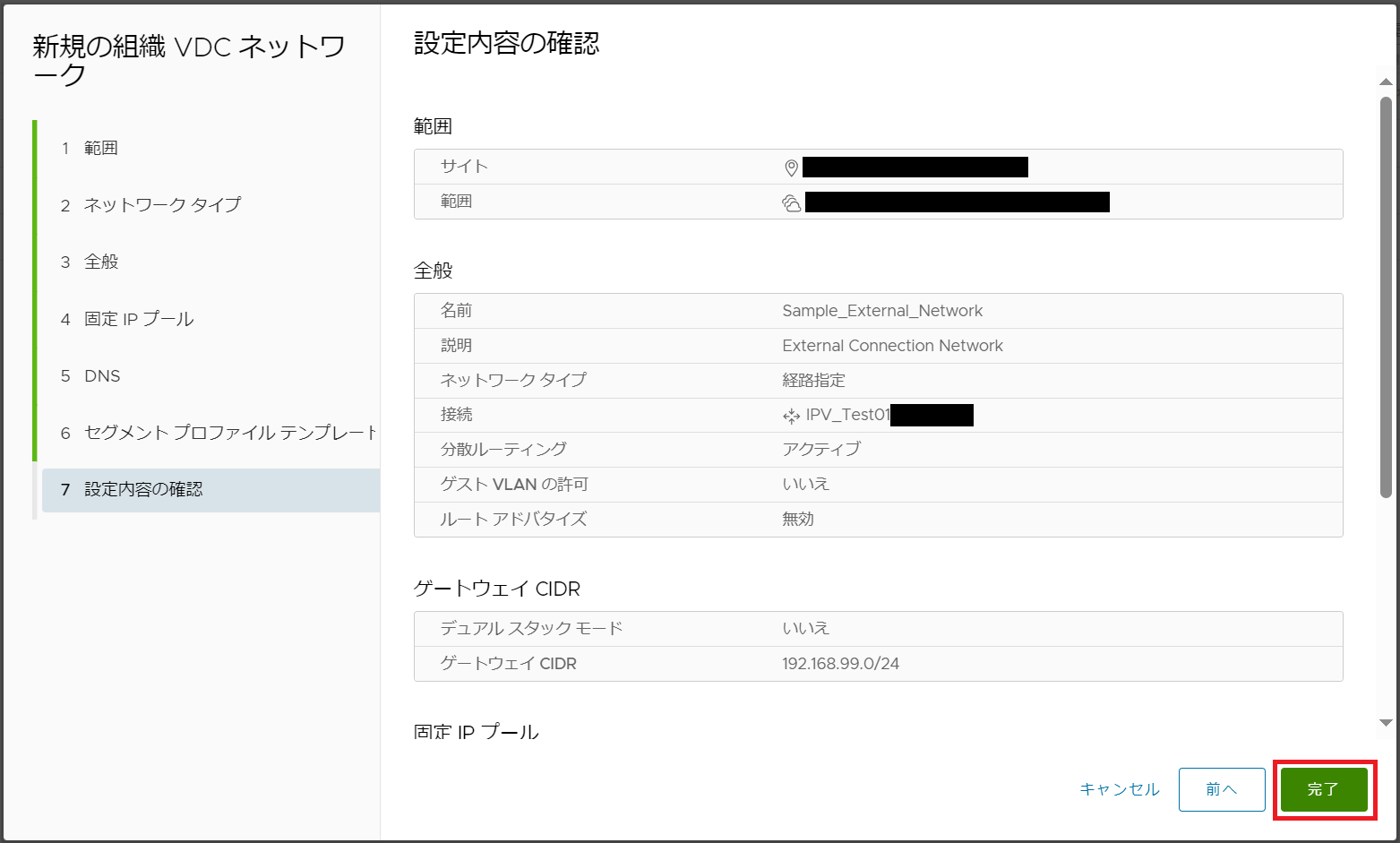The image size is (1400, 843).
Task: Click the External Connection Network description
Action: (x=892, y=346)
